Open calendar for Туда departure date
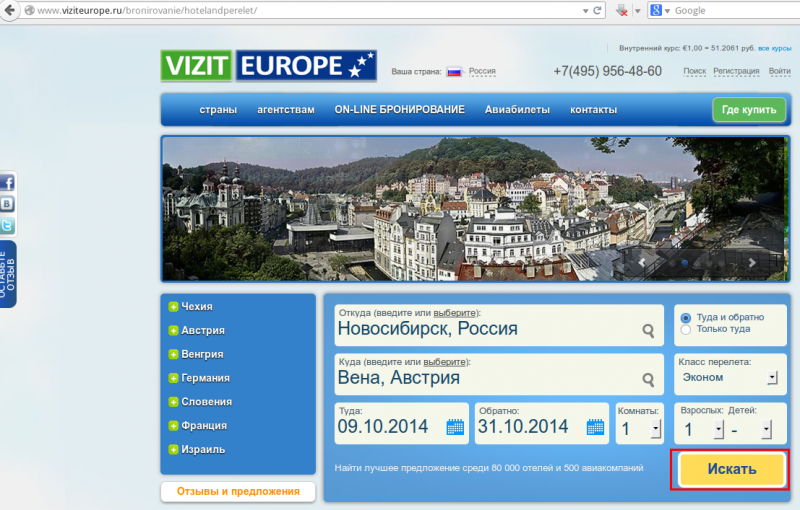 click(455, 427)
